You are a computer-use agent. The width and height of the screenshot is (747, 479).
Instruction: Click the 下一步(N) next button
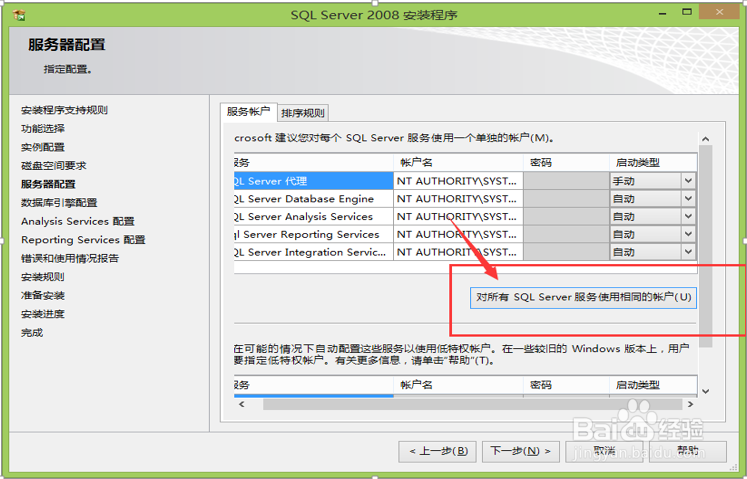tap(520, 451)
